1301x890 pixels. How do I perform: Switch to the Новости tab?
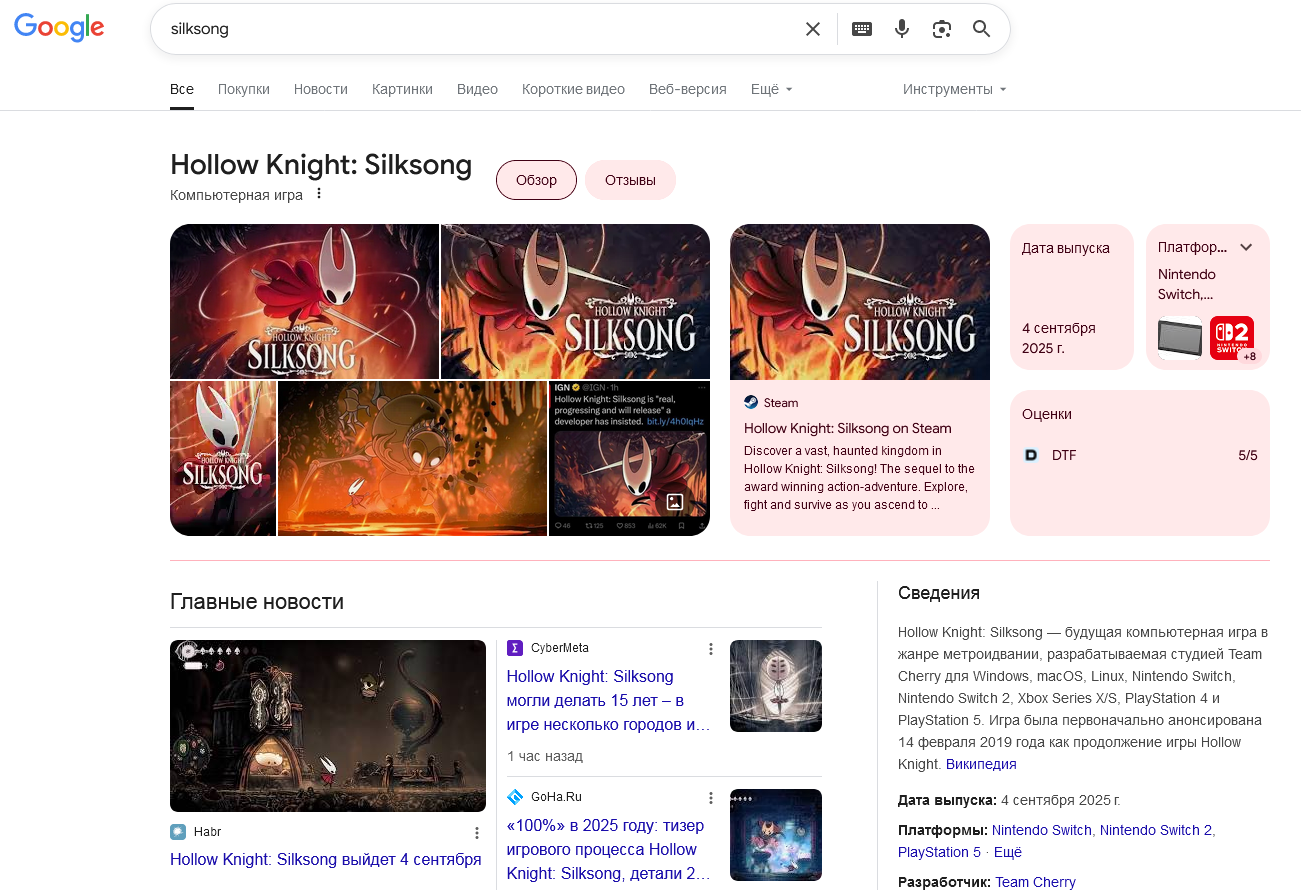[x=321, y=89]
